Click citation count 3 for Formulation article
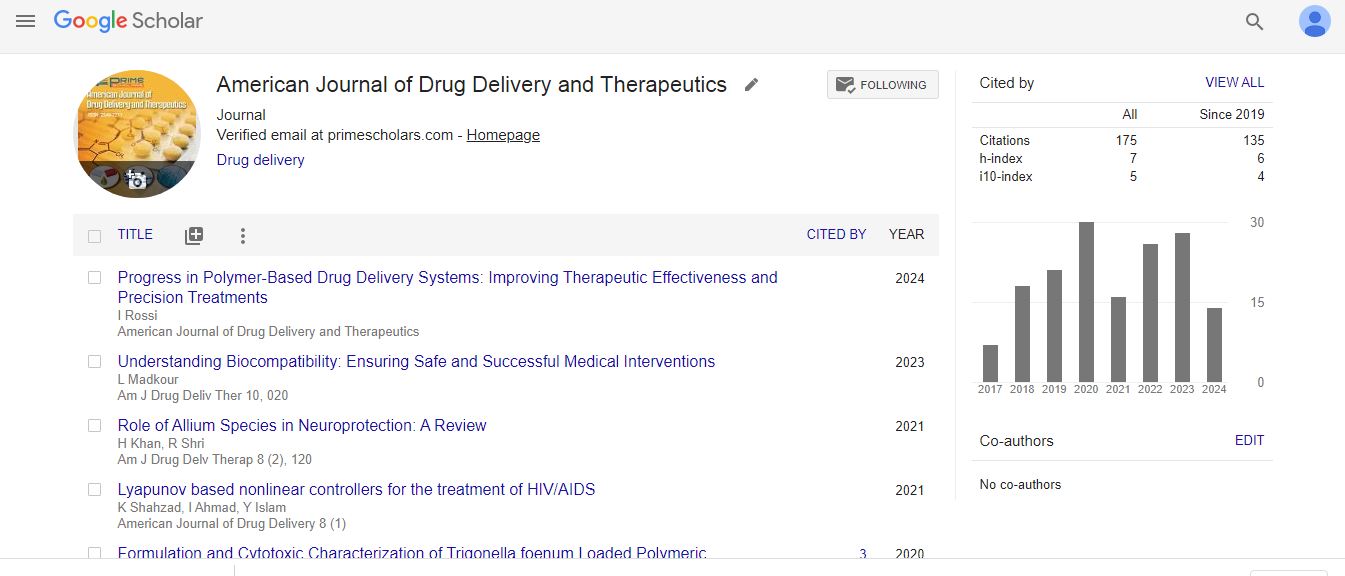The height and width of the screenshot is (576, 1345). click(x=863, y=554)
